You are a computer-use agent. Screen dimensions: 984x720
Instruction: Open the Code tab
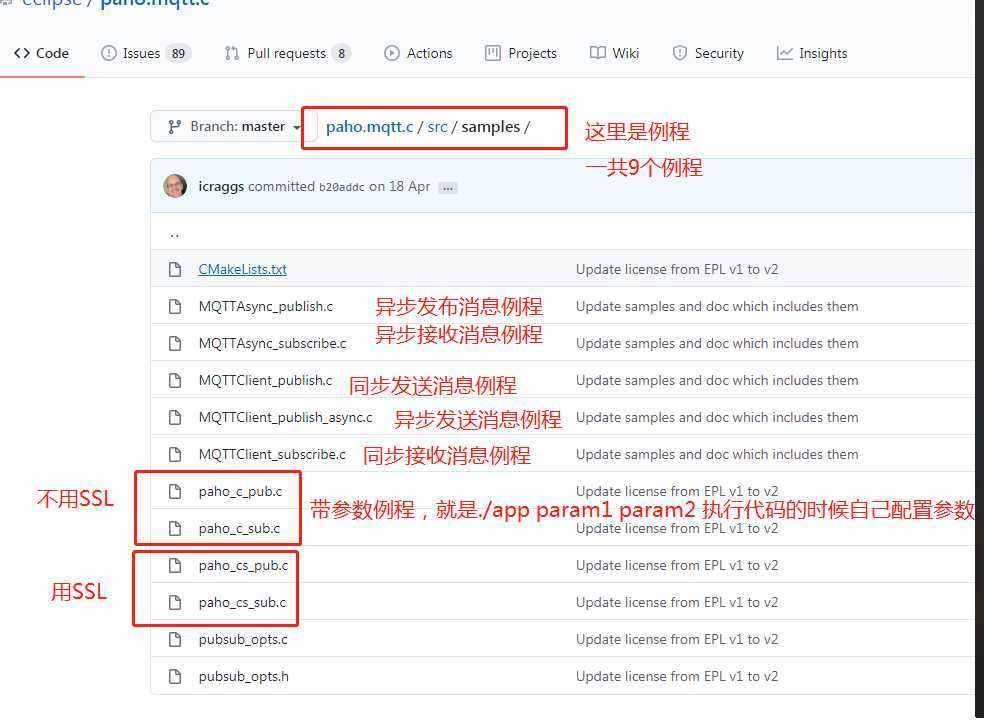(x=41, y=53)
